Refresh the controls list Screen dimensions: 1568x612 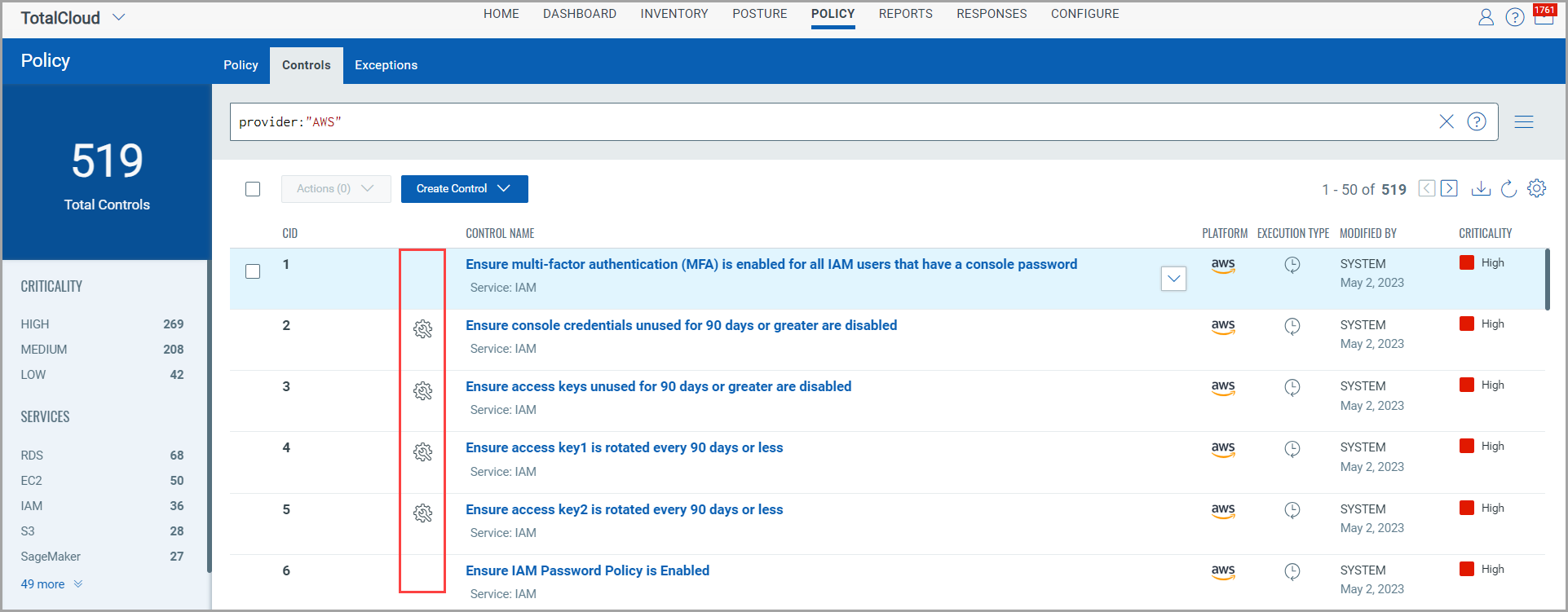(1508, 188)
